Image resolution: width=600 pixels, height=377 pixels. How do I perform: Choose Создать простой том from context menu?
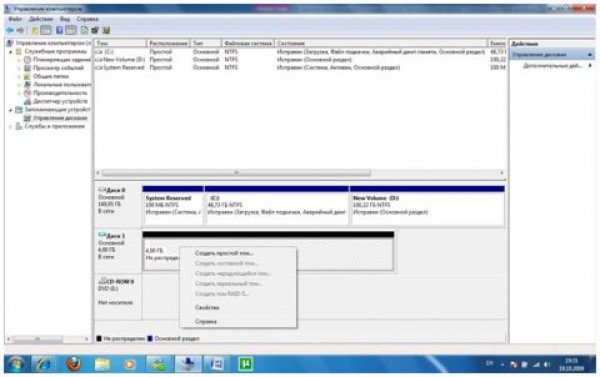click(x=224, y=253)
